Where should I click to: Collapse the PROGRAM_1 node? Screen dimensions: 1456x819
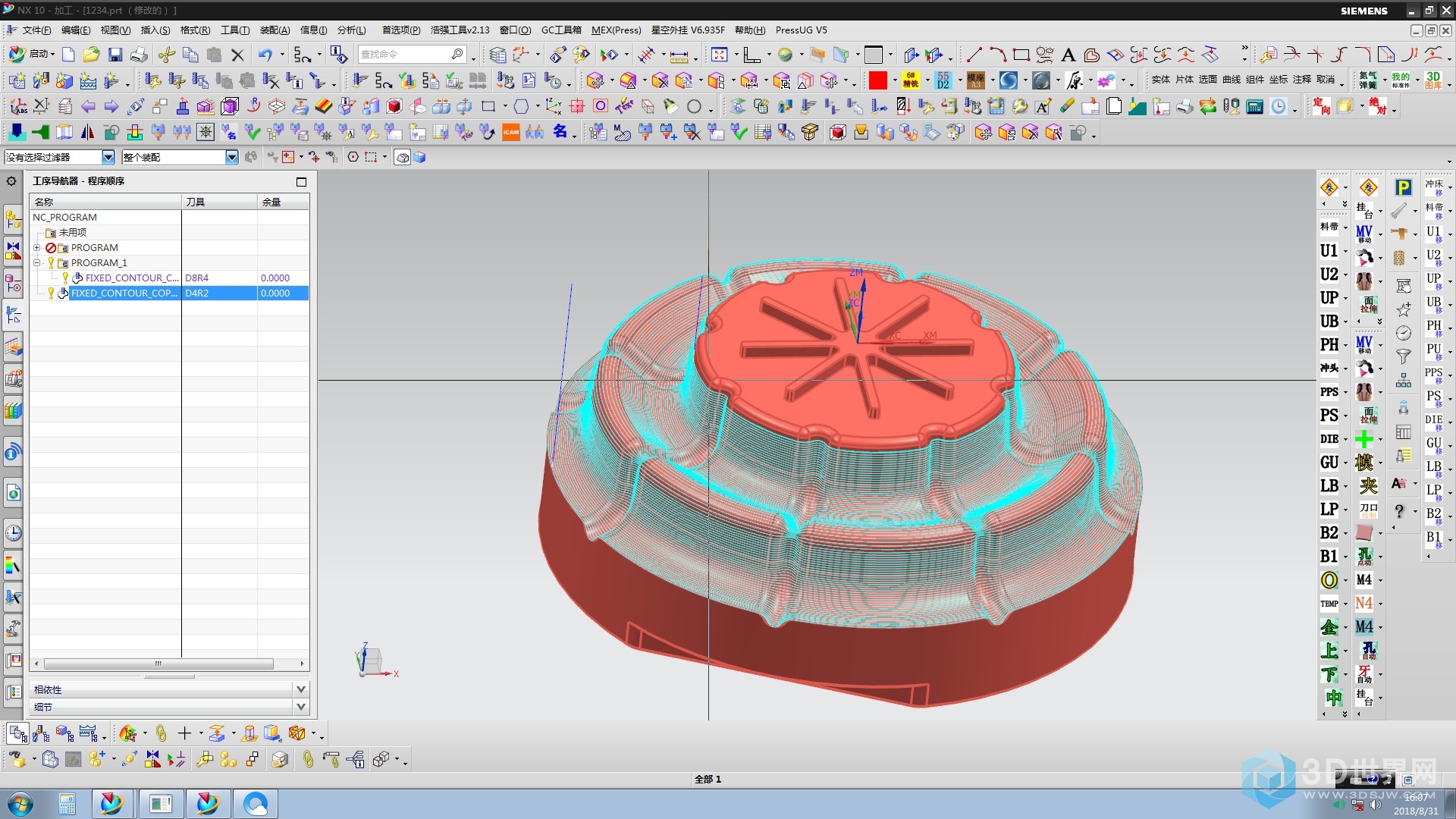[x=36, y=263]
